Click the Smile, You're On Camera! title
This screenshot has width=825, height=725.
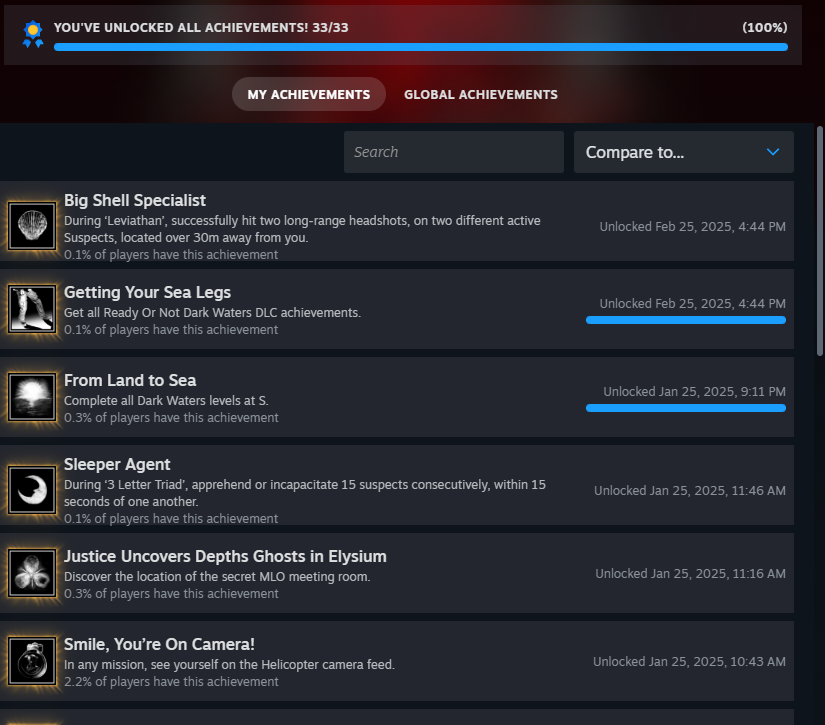tap(159, 644)
